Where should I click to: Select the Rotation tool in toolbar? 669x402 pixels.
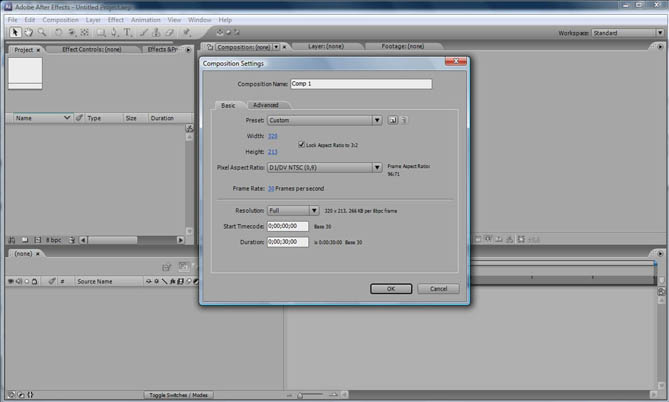[59, 32]
